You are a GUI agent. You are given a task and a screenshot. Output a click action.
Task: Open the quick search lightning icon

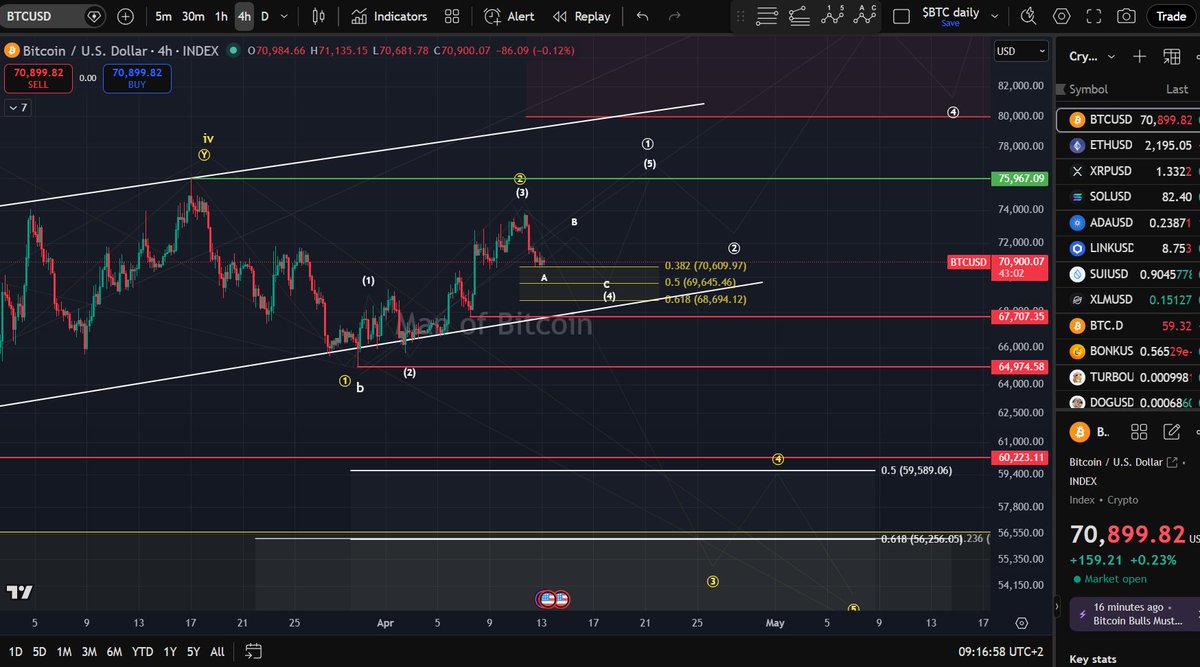click(1030, 17)
